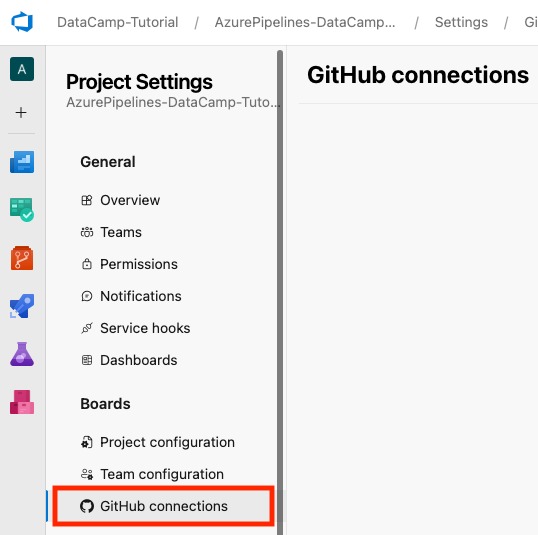Open the project avatar tile labeled A
This screenshot has height=535, width=538.
click(x=22, y=69)
